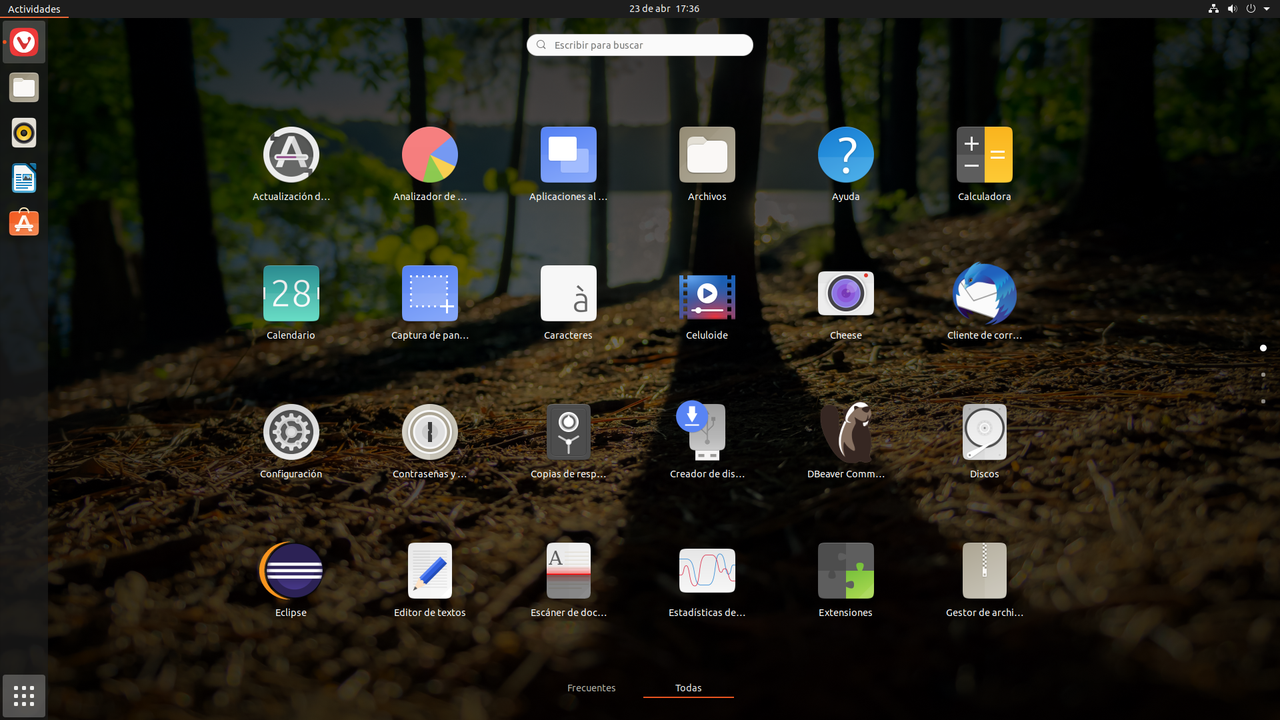The image size is (1280, 720).
Task: Open Caracteres character map
Action: [x=568, y=293]
